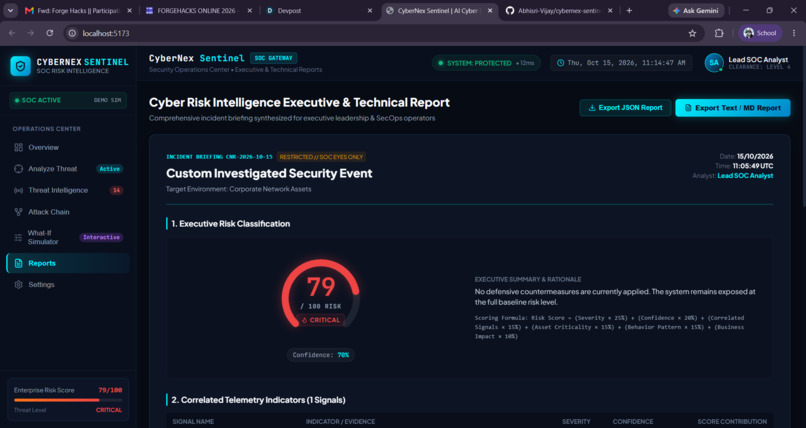806x428 pixels.
Task: Click the INDICATOR / EVIDENCE column header
Action: coord(340,421)
